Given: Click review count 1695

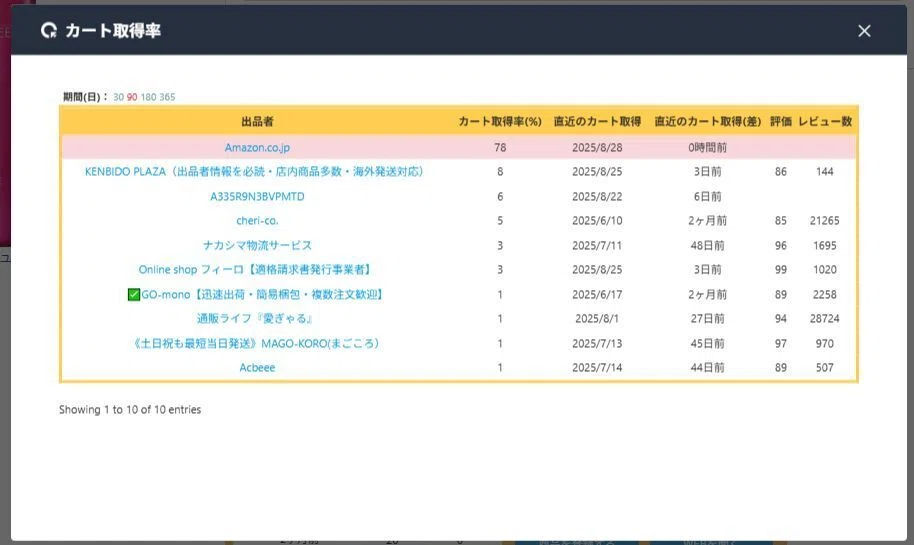Looking at the screenshot, I should [x=825, y=245].
